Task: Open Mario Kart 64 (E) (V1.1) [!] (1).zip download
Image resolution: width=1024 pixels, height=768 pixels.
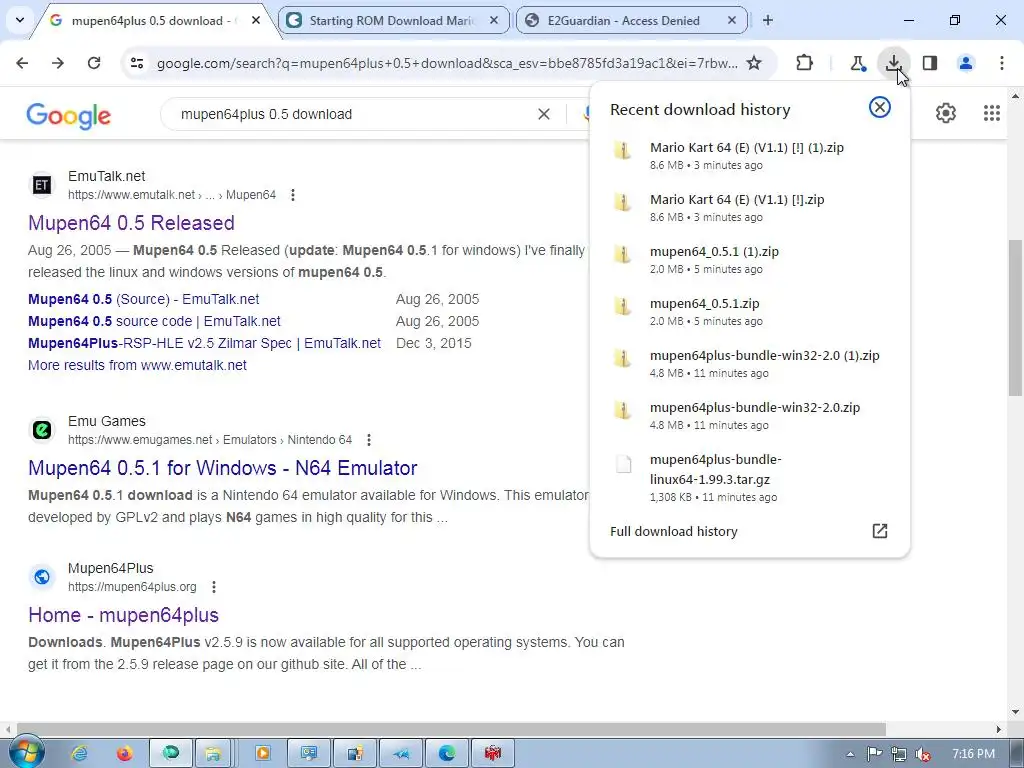Action: point(749,155)
